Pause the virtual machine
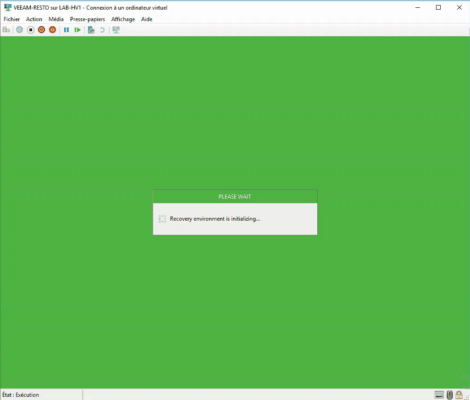This screenshot has height=400, width=470. pyautogui.click(x=66, y=30)
